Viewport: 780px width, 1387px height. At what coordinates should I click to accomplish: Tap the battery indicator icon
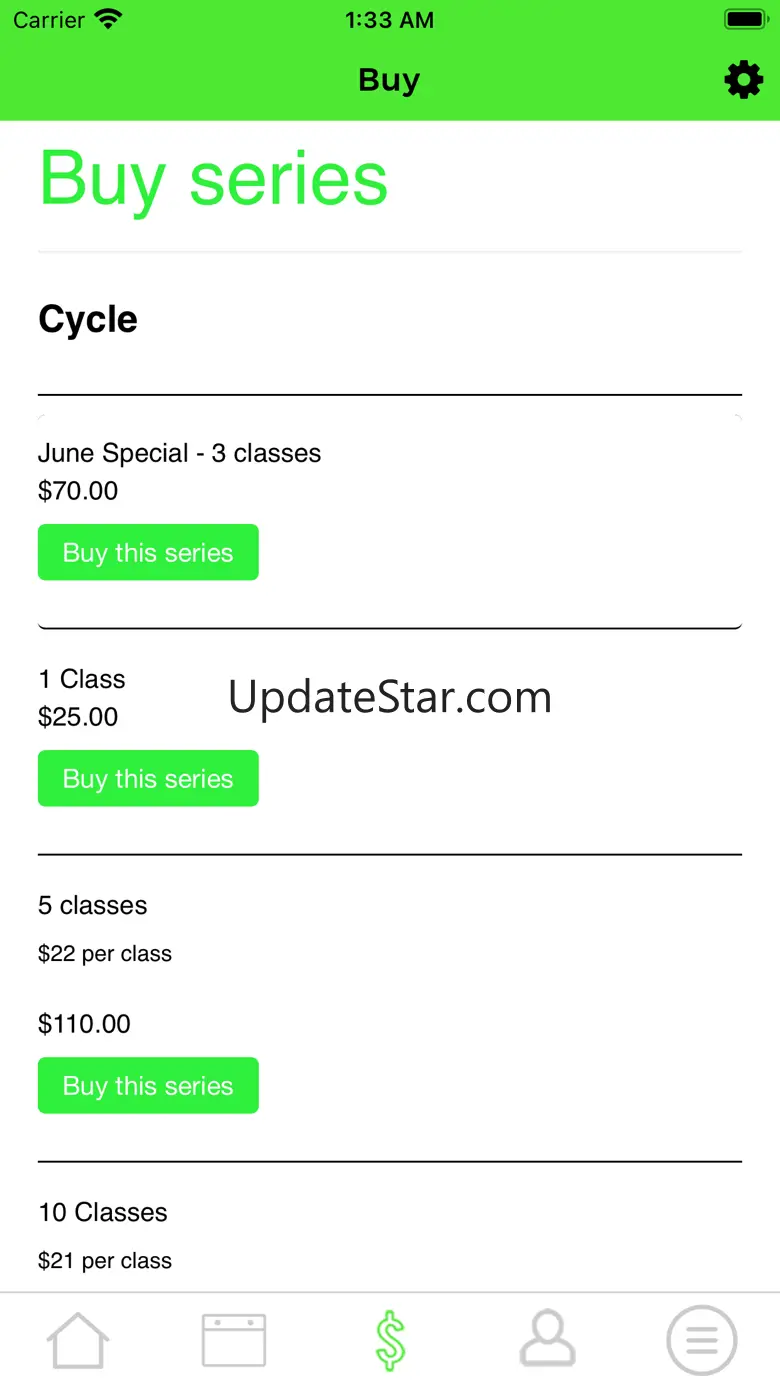click(x=744, y=20)
